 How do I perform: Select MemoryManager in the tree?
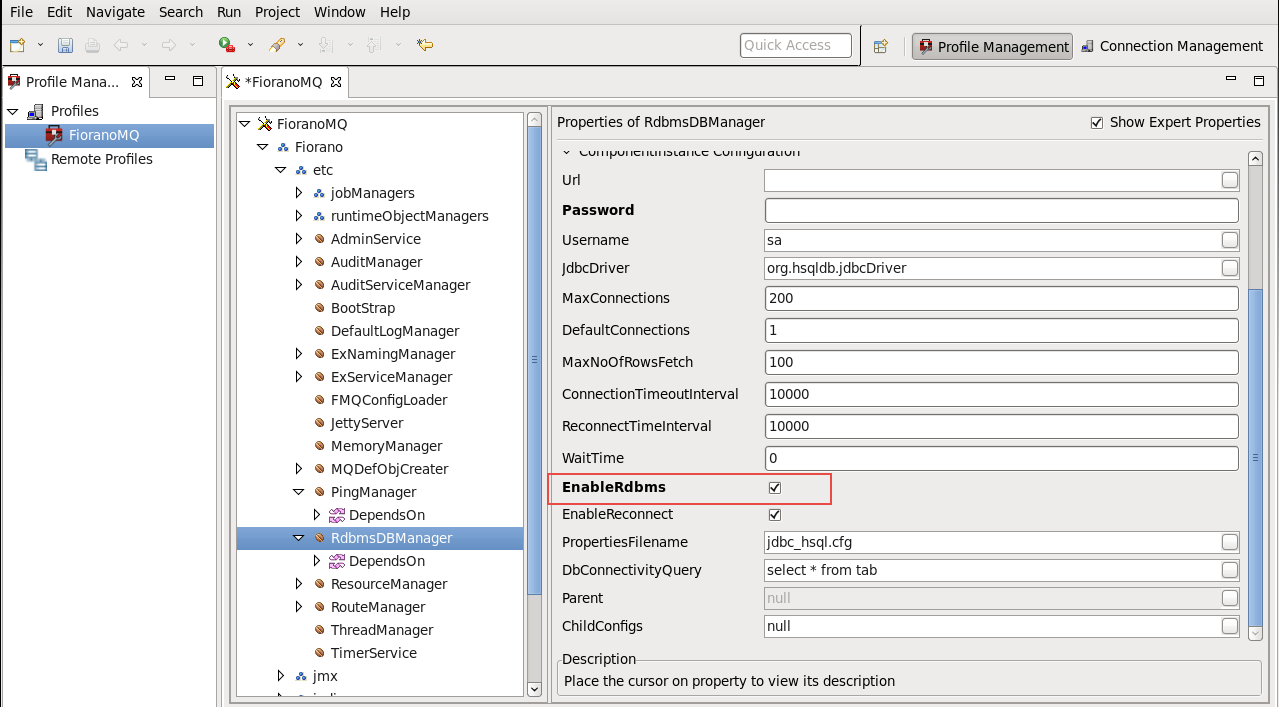pos(386,446)
